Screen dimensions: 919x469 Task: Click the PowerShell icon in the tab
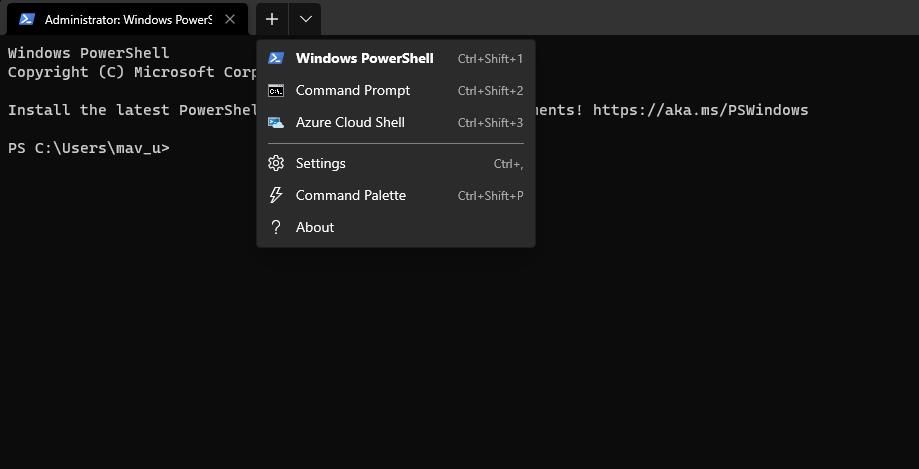[x=27, y=19]
